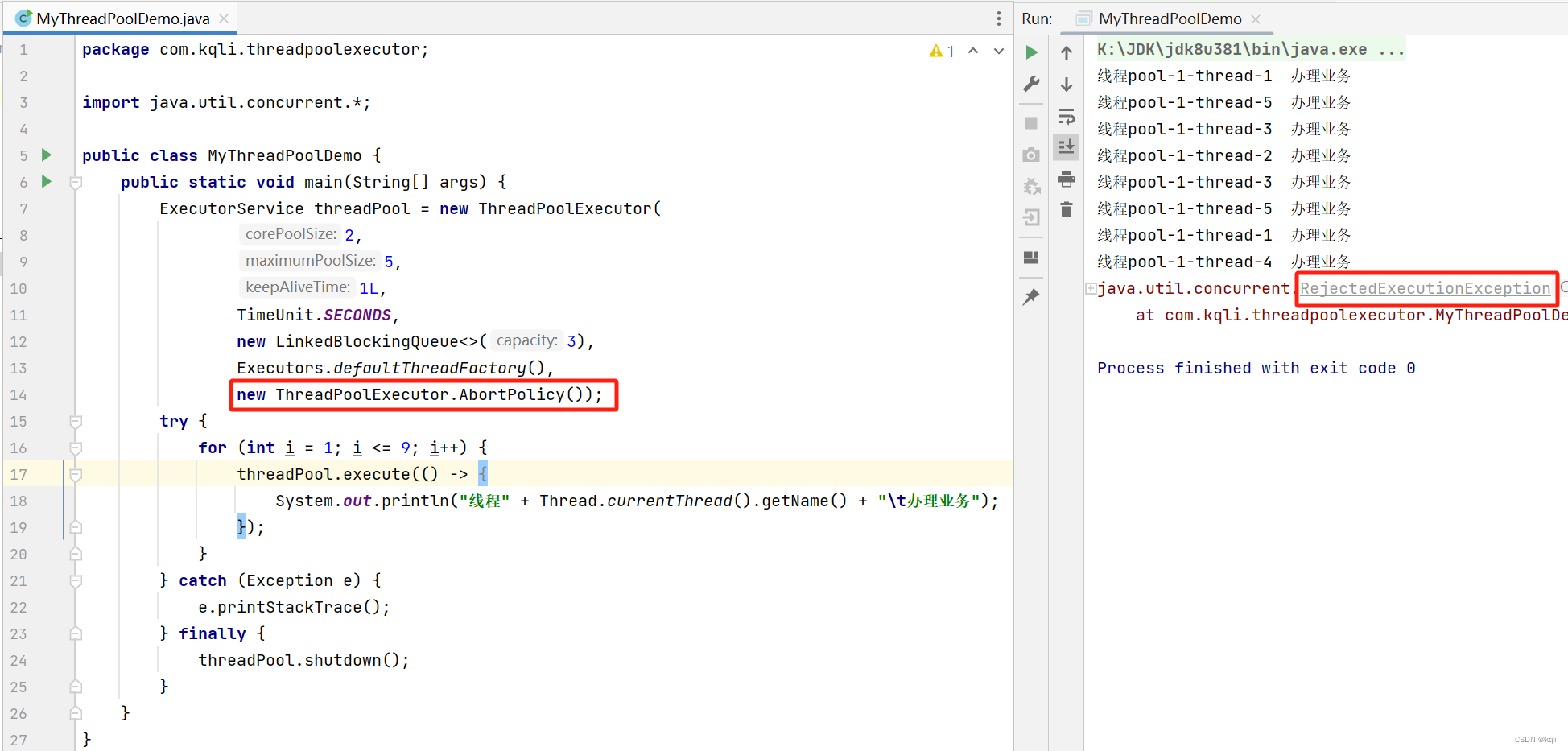Click TimeUnit.SECONDS on line 11

[317, 315]
